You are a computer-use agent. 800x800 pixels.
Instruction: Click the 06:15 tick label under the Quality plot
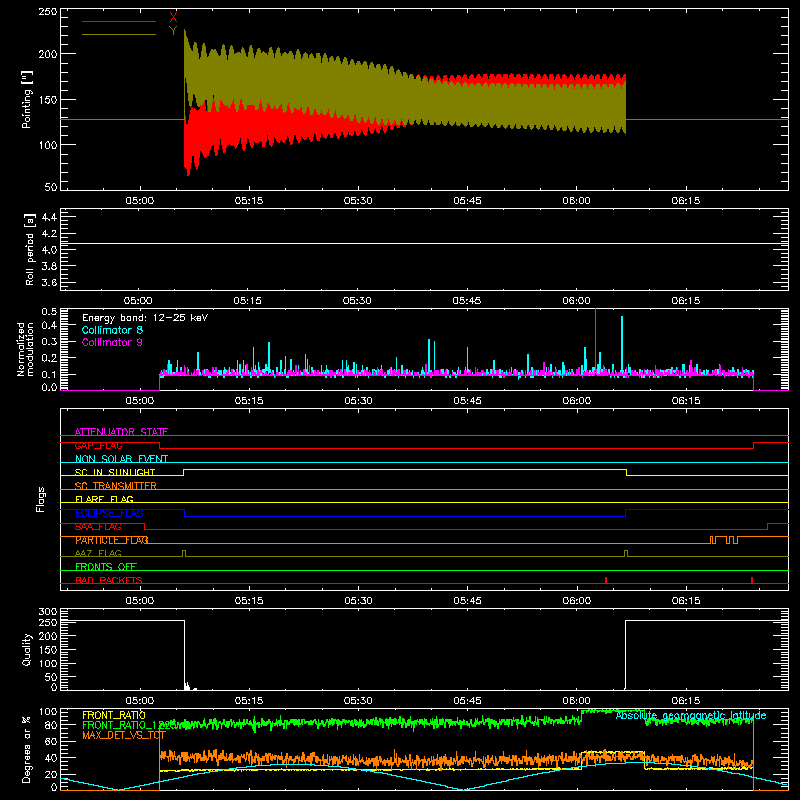click(x=686, y=701)
